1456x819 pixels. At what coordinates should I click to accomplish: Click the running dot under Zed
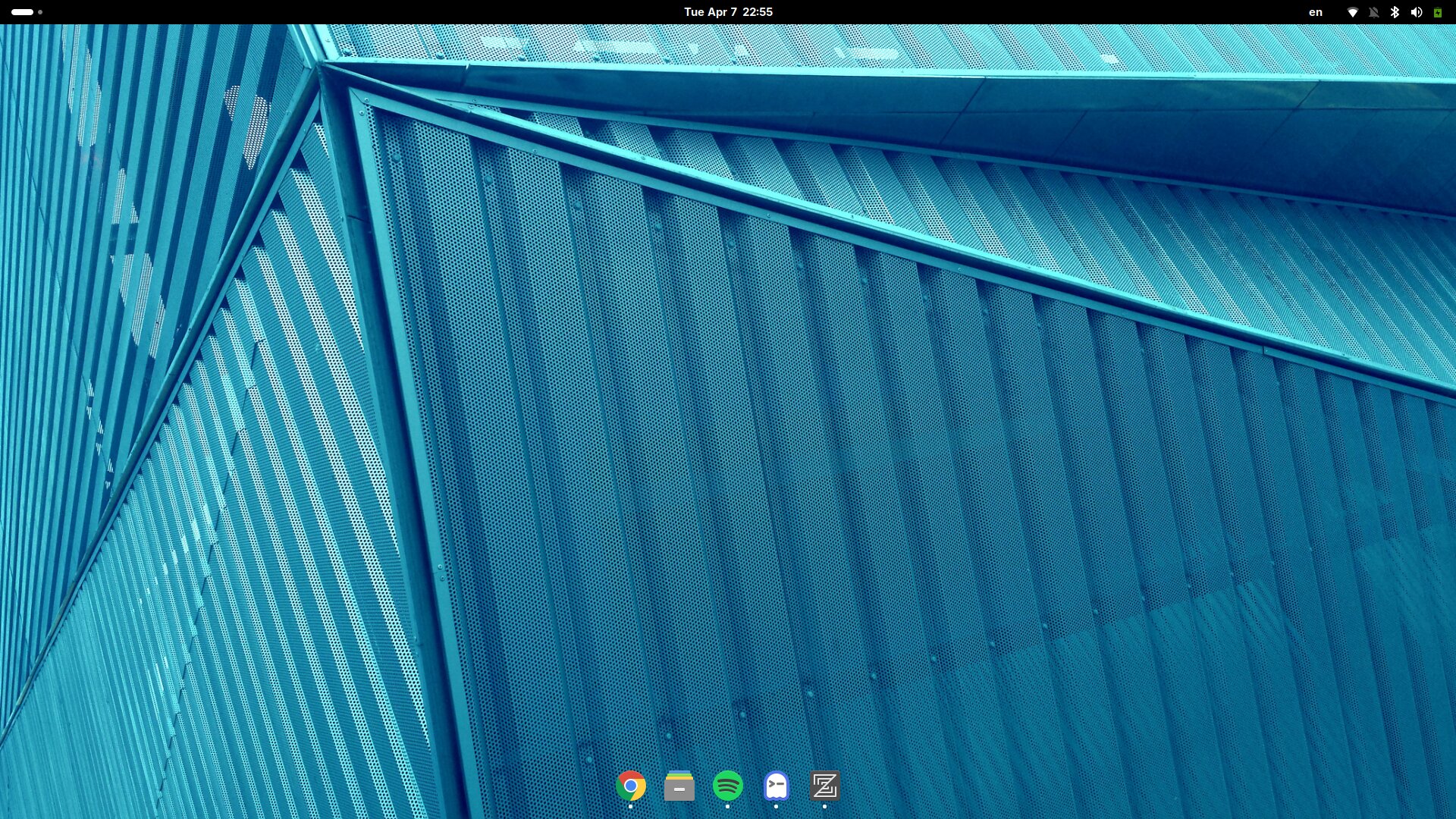[824, 806]
